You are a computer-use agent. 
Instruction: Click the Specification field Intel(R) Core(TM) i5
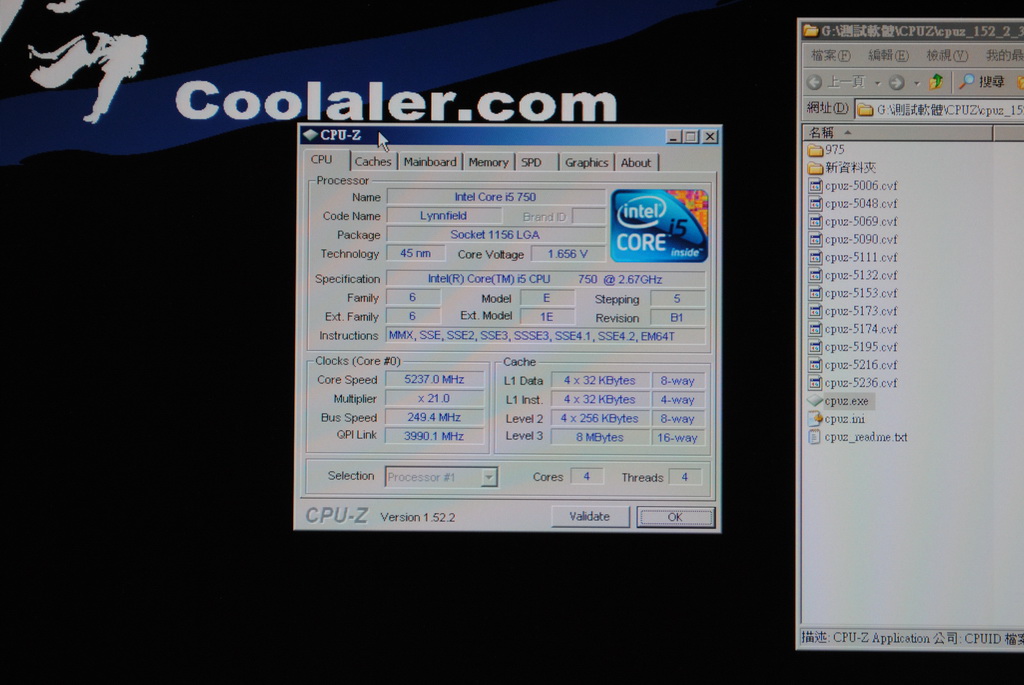click(545, 279)
